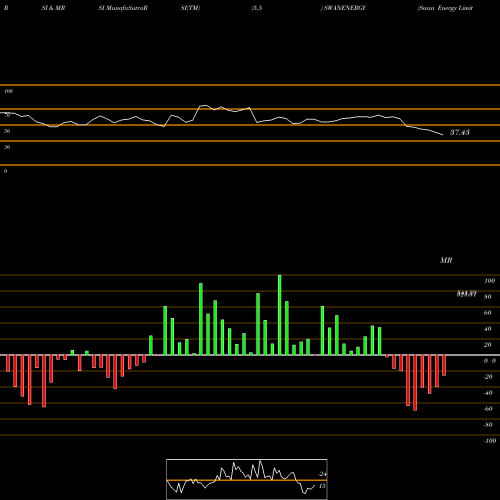The width and height of the screenshot is (500, 500).
Task: Click the '(5,5' parameter text in header
Action: (257, 8)
